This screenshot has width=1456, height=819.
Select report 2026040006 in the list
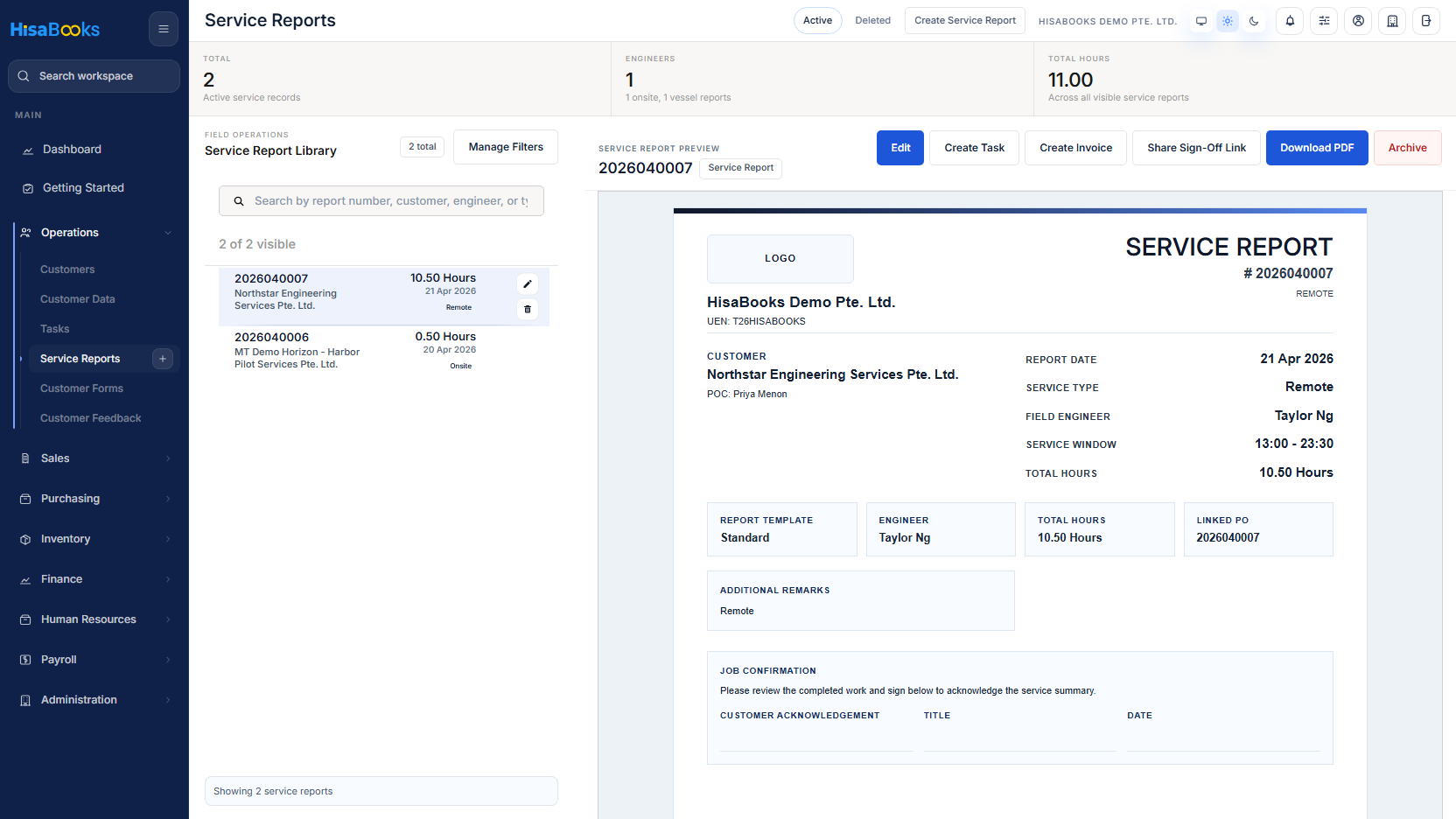click(384, 350)
